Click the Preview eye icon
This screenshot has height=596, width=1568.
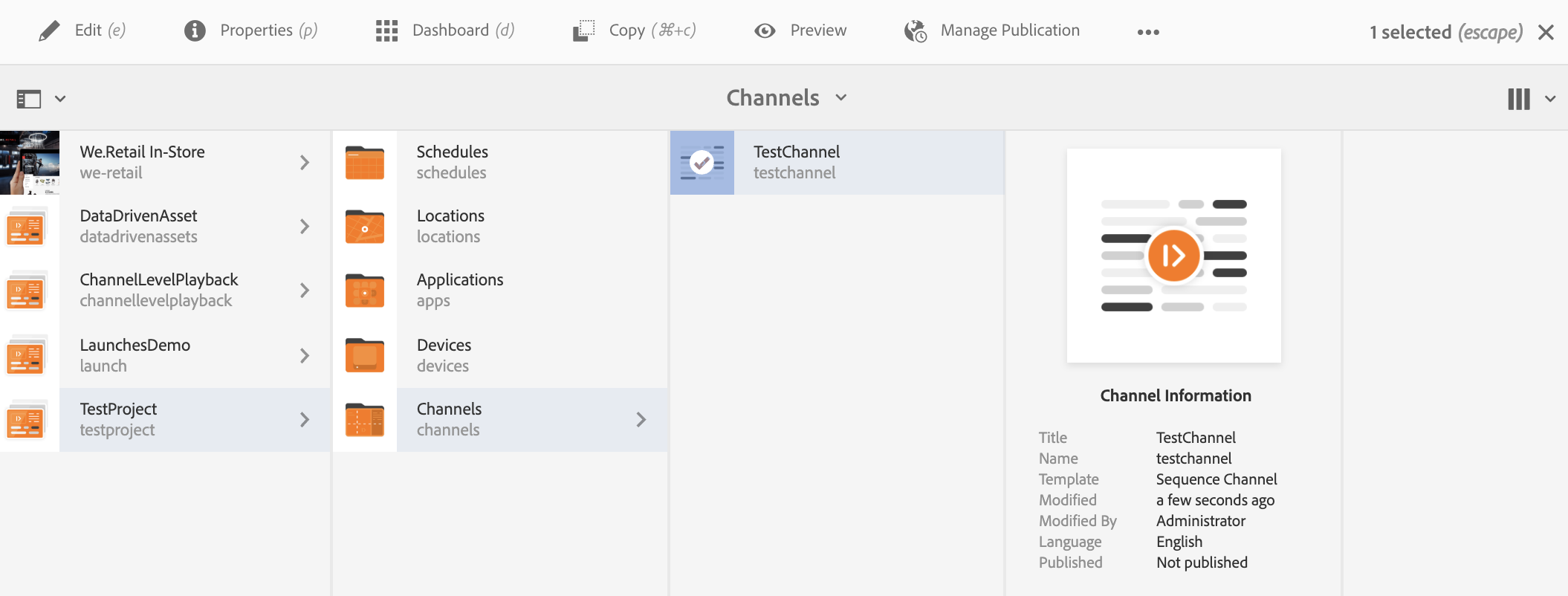coord(765,30)
